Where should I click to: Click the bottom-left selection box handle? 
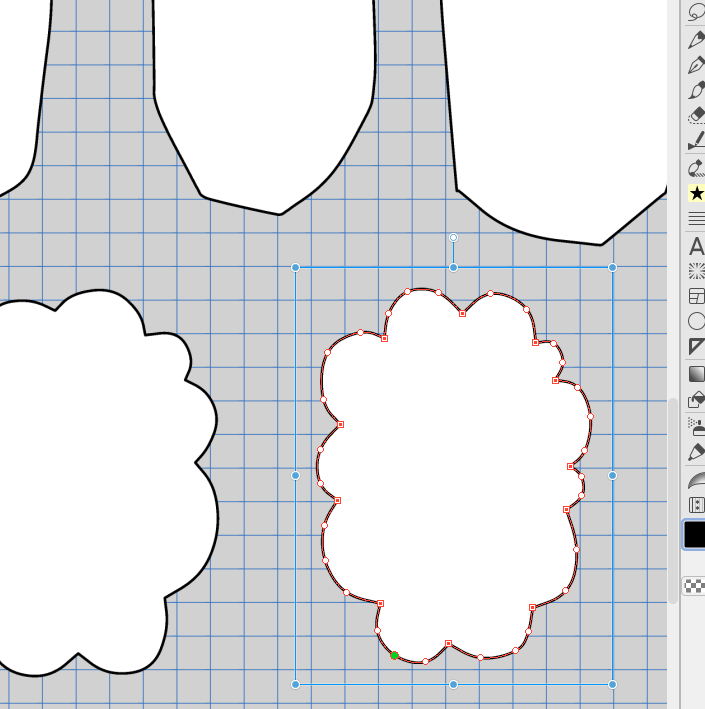pos(295,684)
